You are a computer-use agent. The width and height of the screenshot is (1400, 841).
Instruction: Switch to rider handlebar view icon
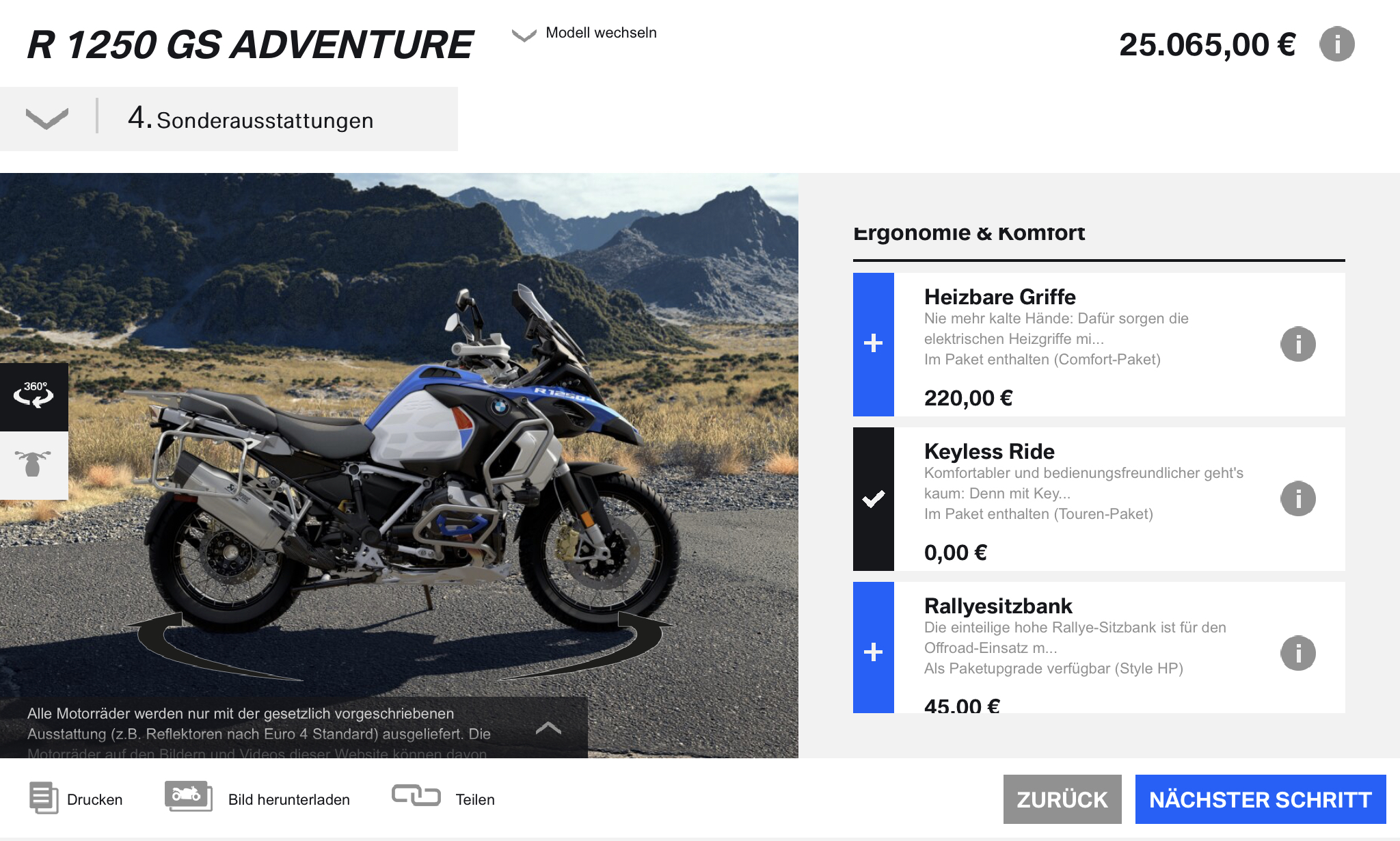click(x=33, y=465)
